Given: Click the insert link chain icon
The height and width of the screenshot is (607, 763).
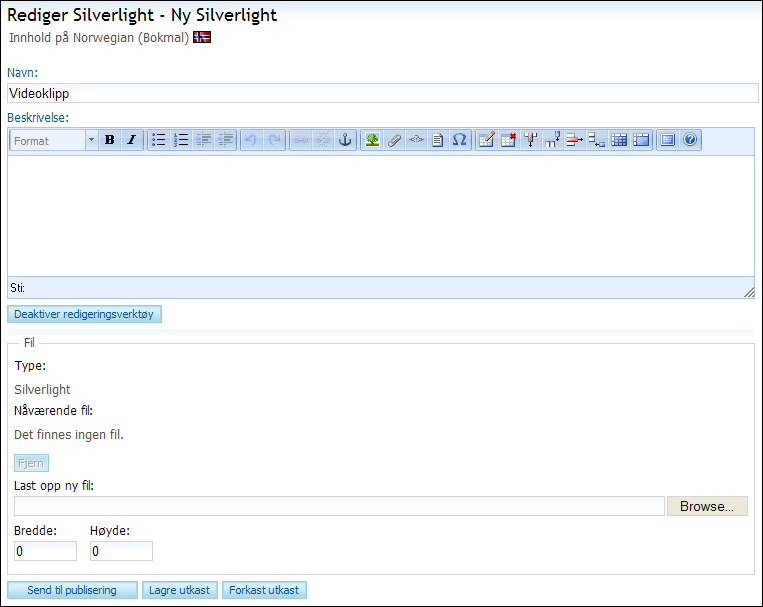Looking at the screenshot, I should pyautogui.click(x=301, y=140).
